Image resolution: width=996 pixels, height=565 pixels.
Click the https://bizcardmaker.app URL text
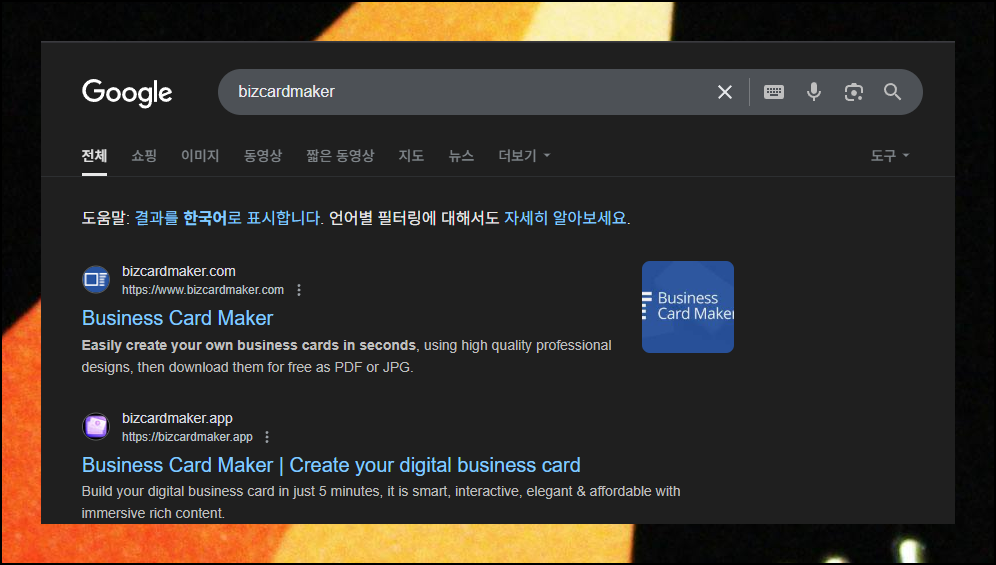point(187,437)
